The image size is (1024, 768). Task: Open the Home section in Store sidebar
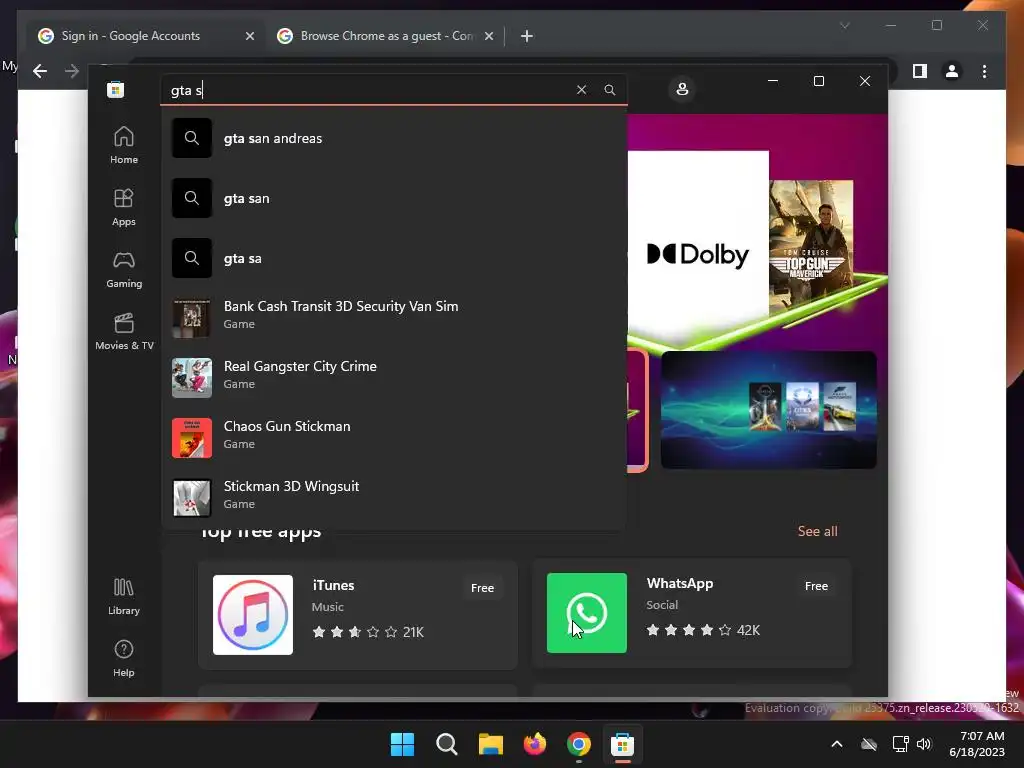123,145
